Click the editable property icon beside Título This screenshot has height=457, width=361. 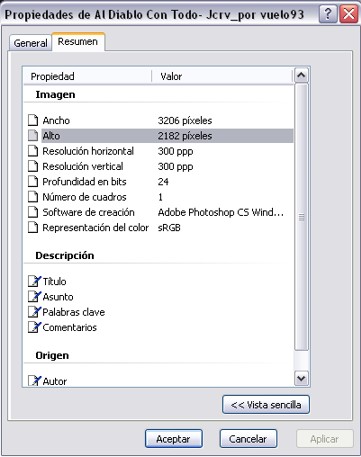(x=34, y=281)
